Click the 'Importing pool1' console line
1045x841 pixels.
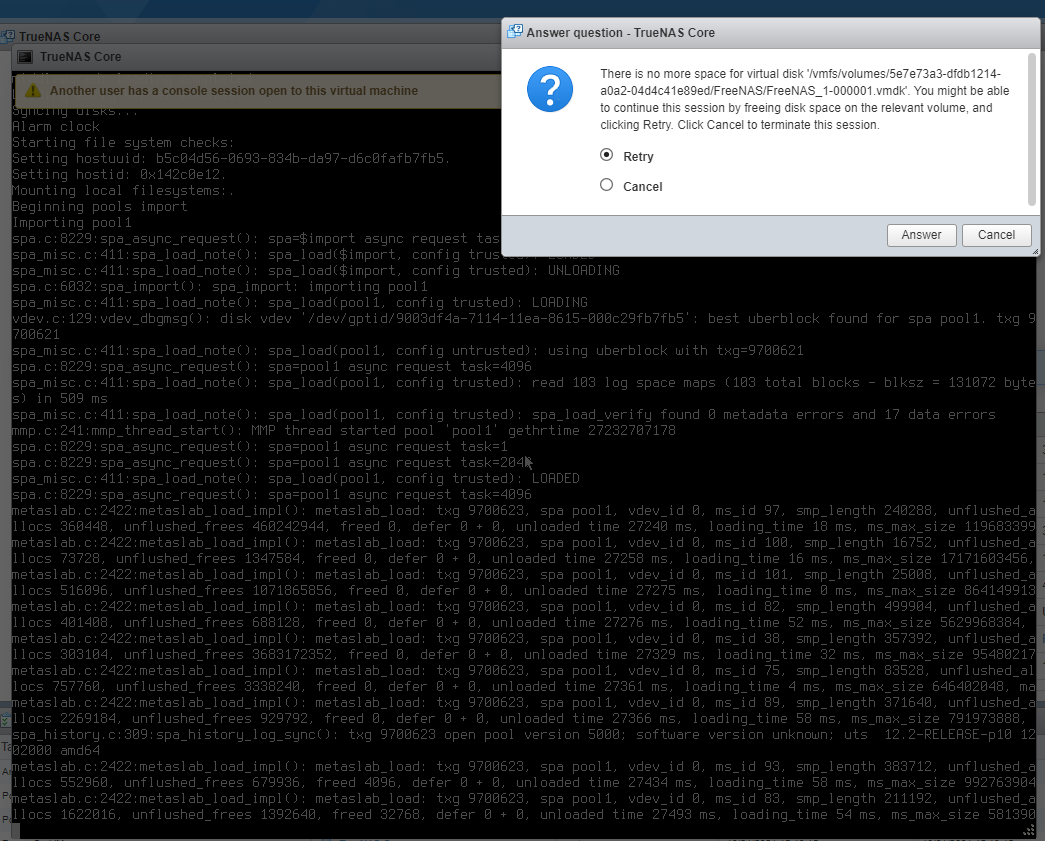tap(72, 223)
